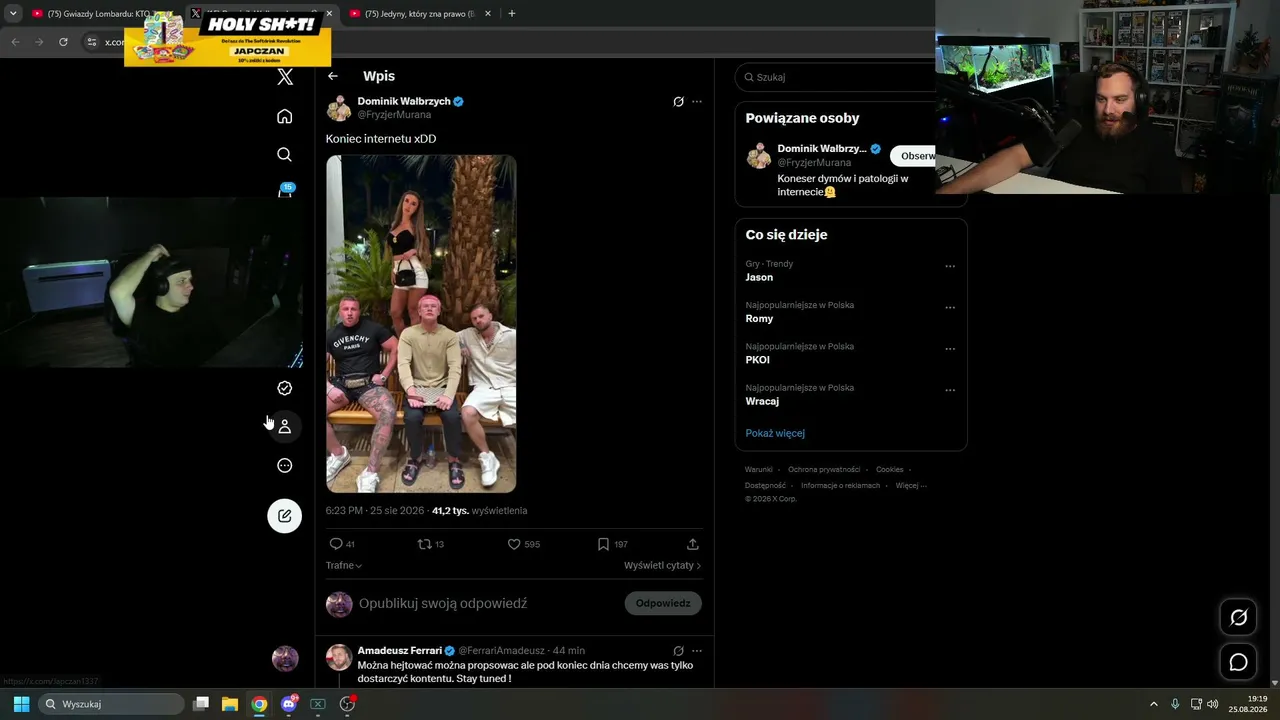Open the More circle menu in sidebar

click(x=285, y=465)
